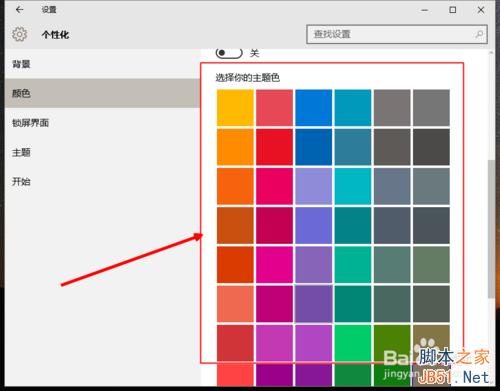Maximize the settings window
The width and height of the screenshot is (500, 391).
453,10
